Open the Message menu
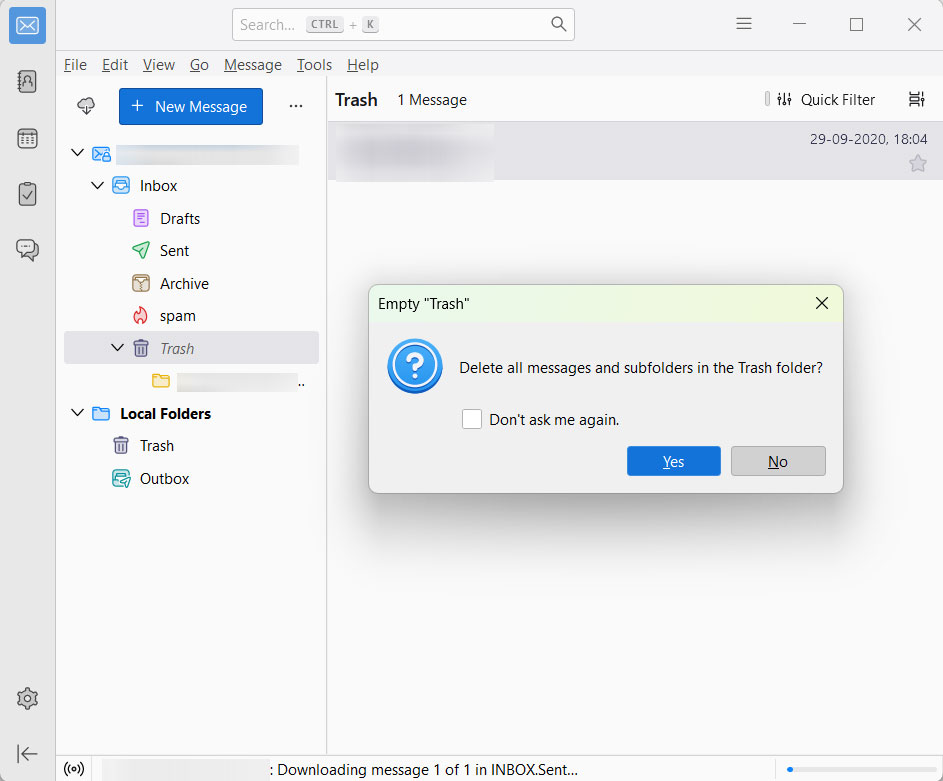 252,65
